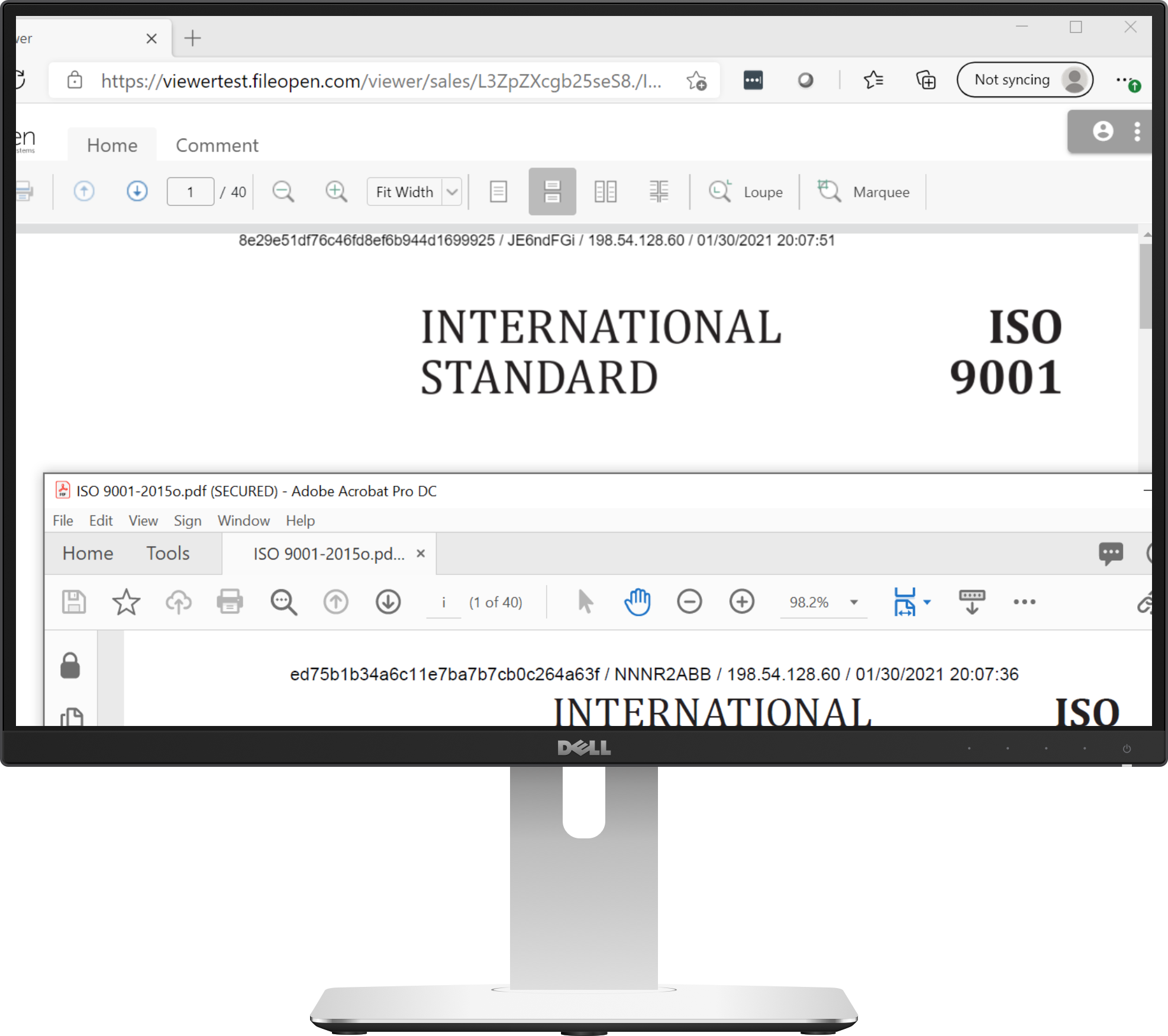Click the Acrobat page number field
This screenshot has height=1036, width=1168.
(x=444, y=602)
